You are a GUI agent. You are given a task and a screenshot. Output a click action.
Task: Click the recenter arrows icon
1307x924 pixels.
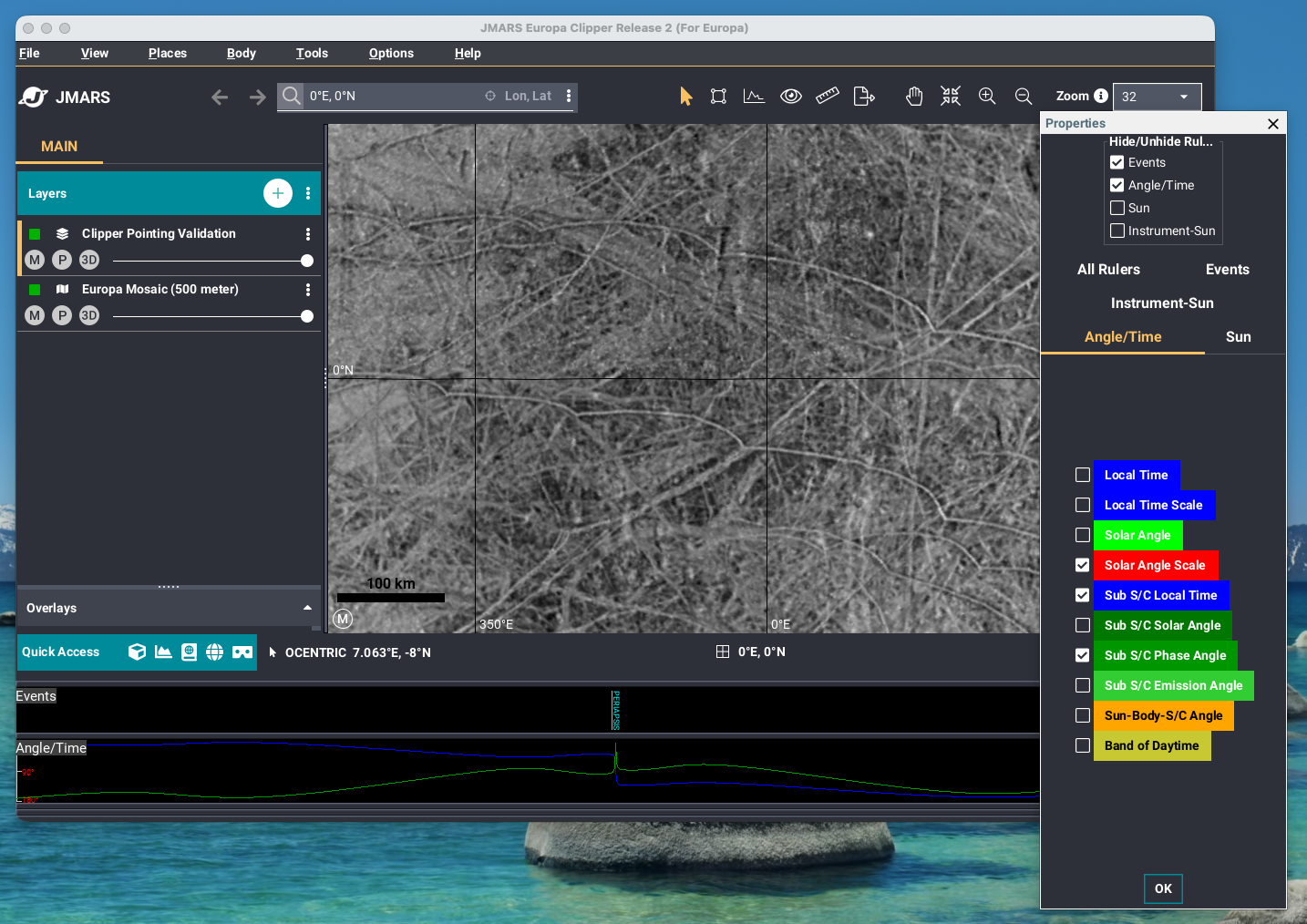tap(951, 97)
